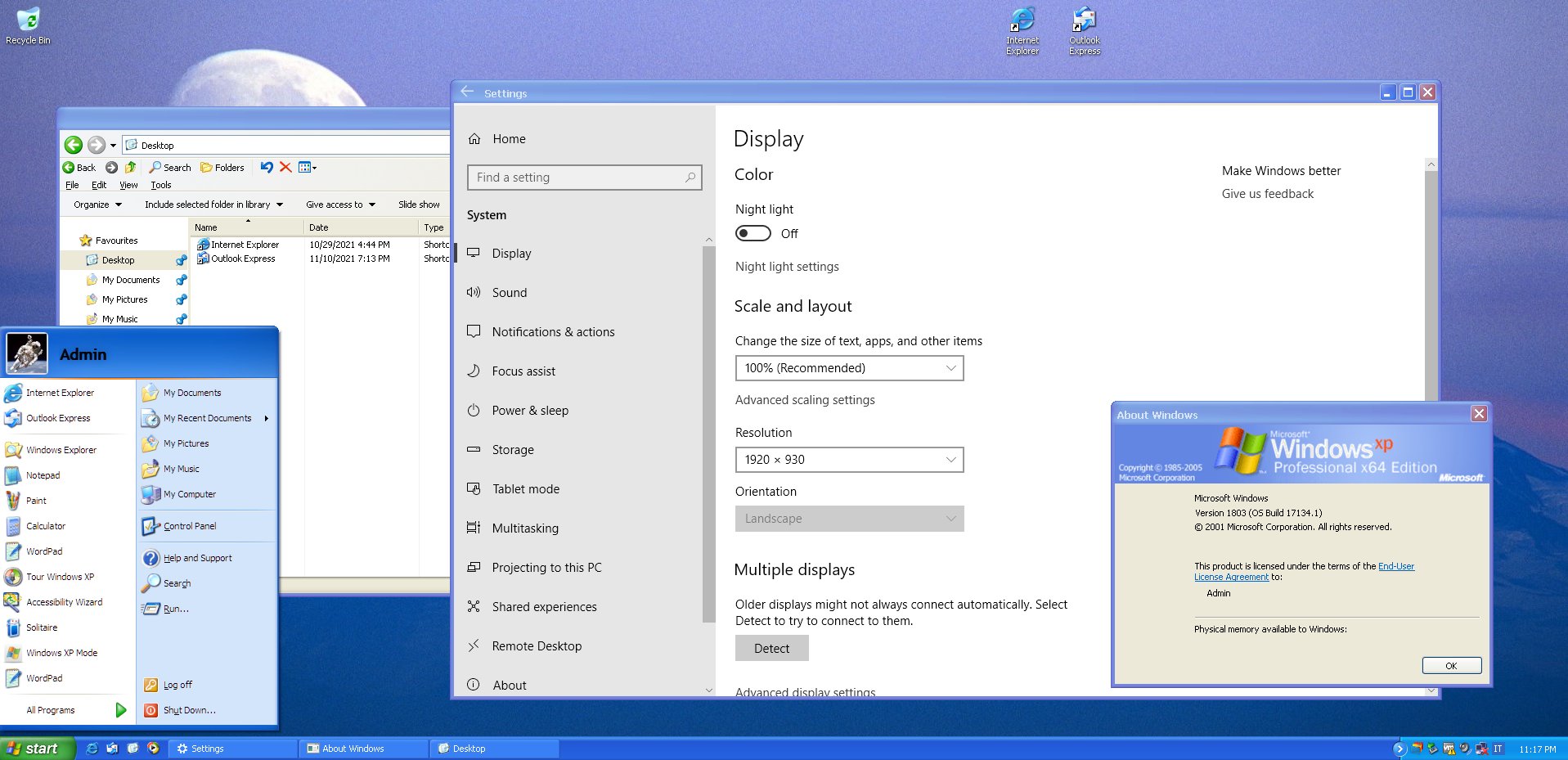1568x760 pixels.
Task: Click Show Desktop icon in Quick Launch
Action: (x=133, y=749)
